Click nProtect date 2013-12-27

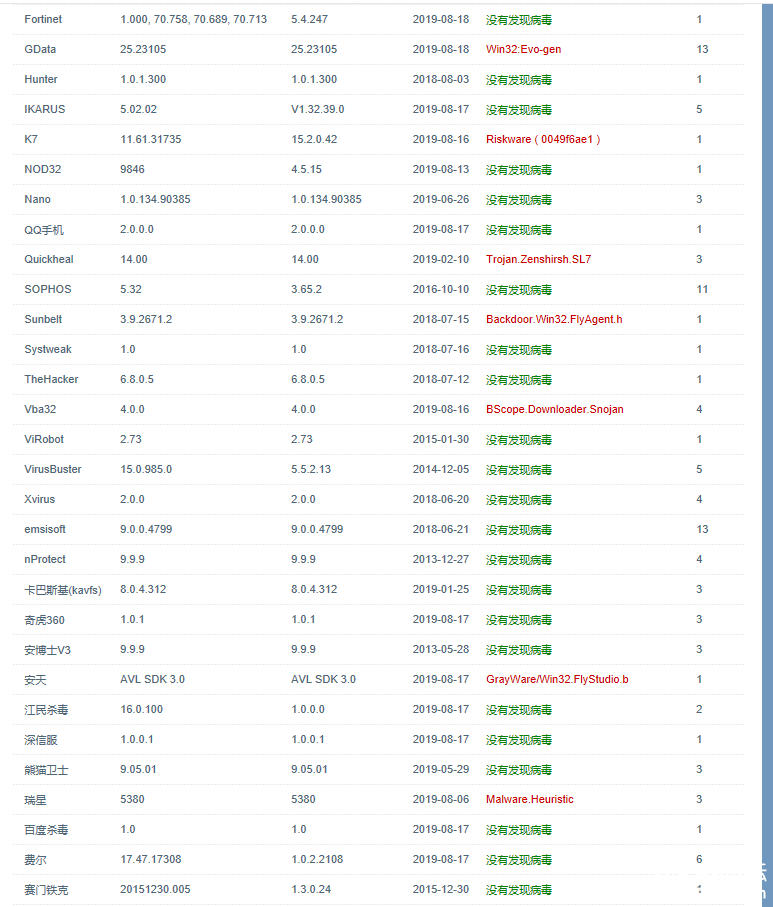pos(440,559)
